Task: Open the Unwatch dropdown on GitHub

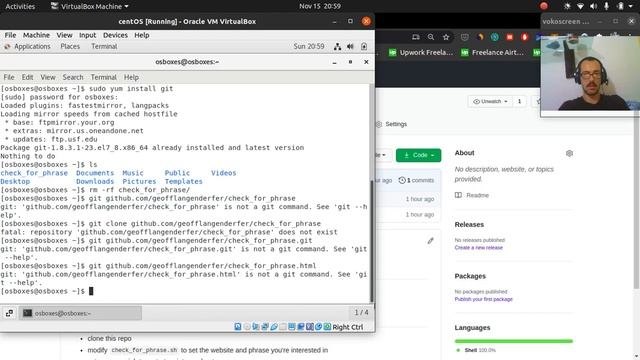Action: click(490, 101)
